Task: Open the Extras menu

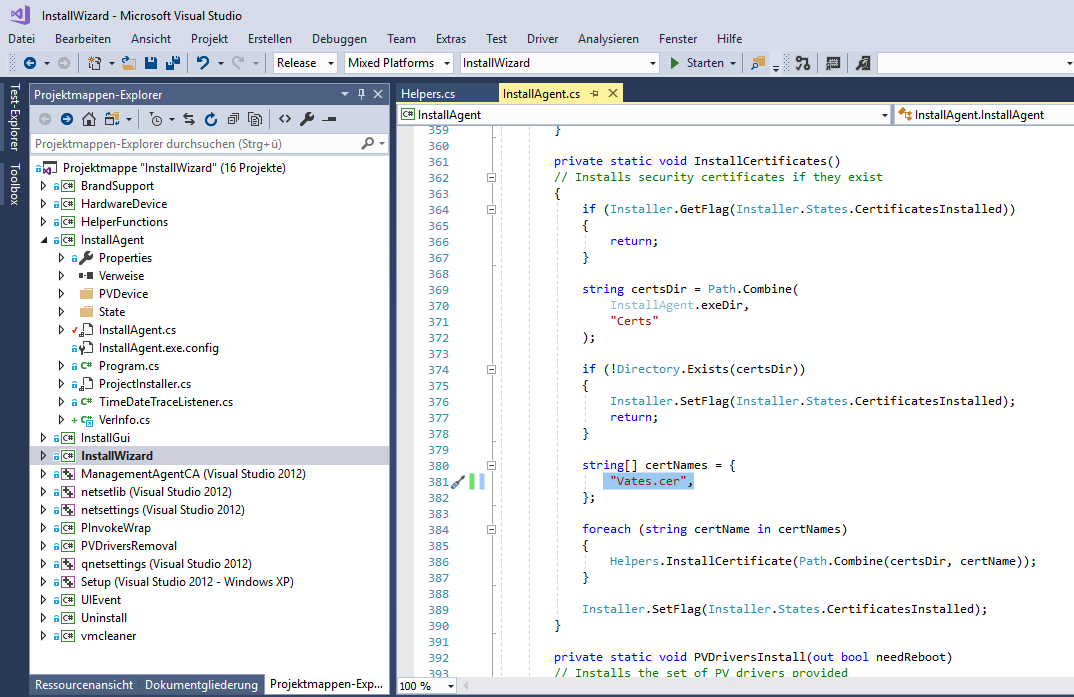Action: [x=451, y=39]
